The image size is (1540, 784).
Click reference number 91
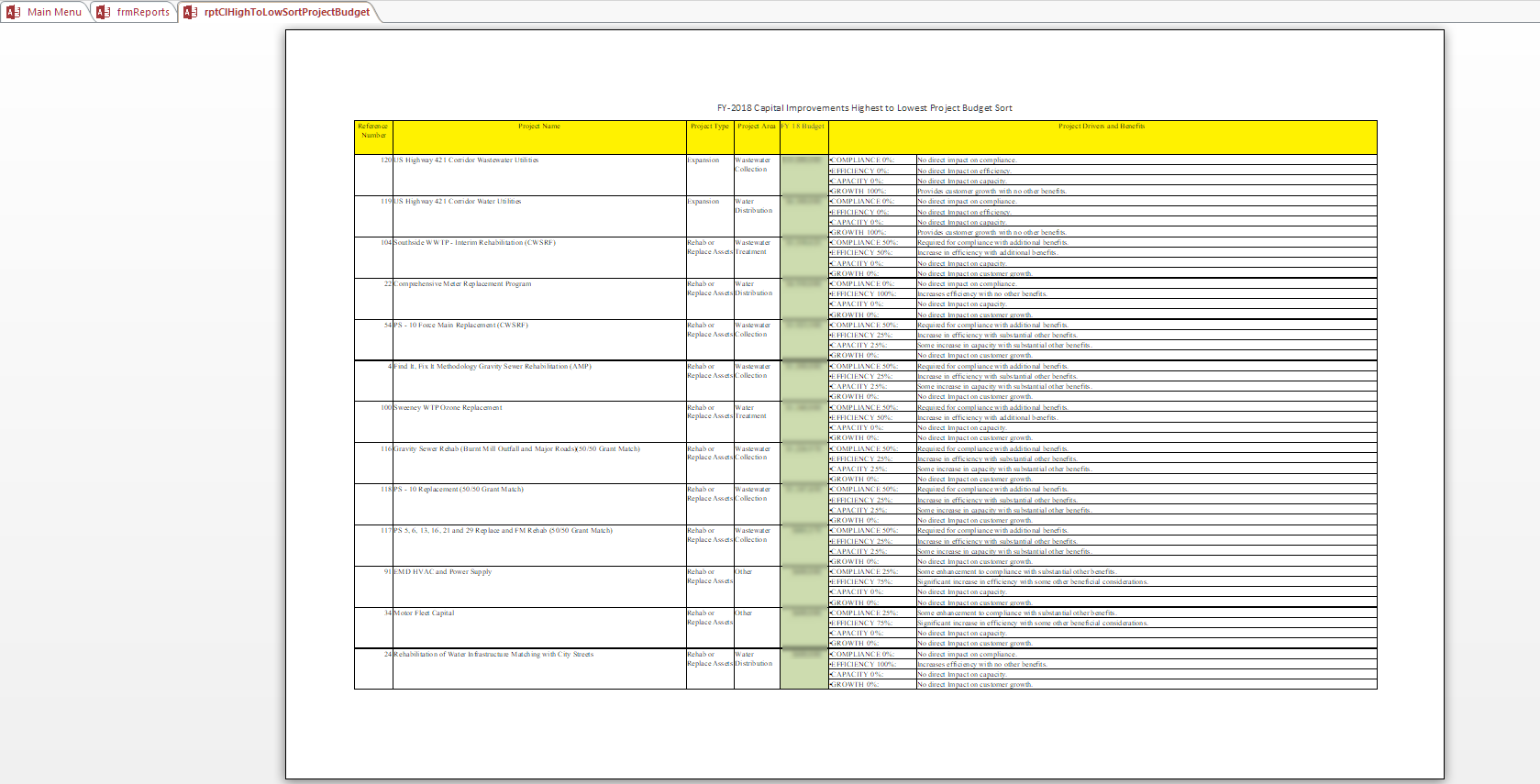(x=388, y=572)
